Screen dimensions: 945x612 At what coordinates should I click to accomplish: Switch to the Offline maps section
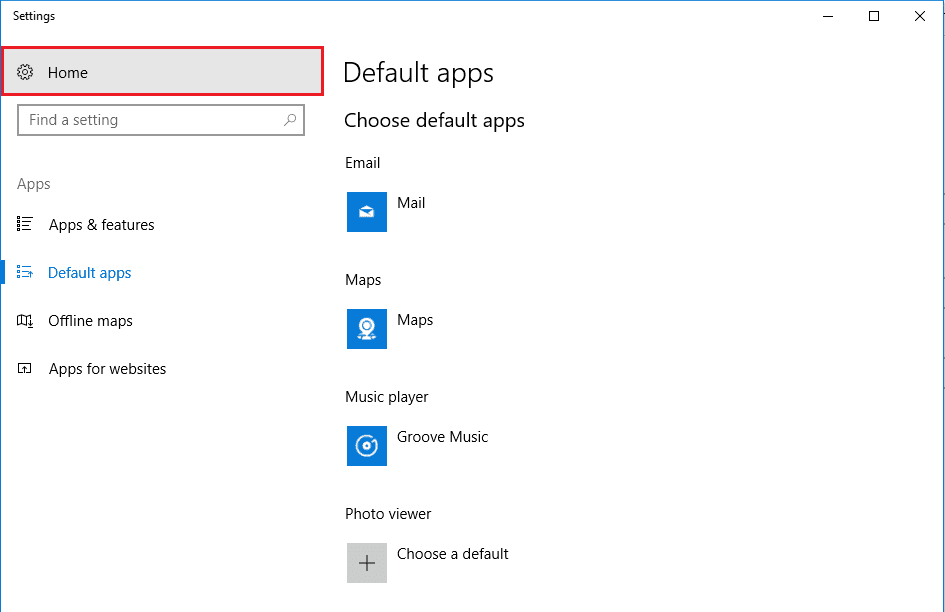(x=91, y=321)
